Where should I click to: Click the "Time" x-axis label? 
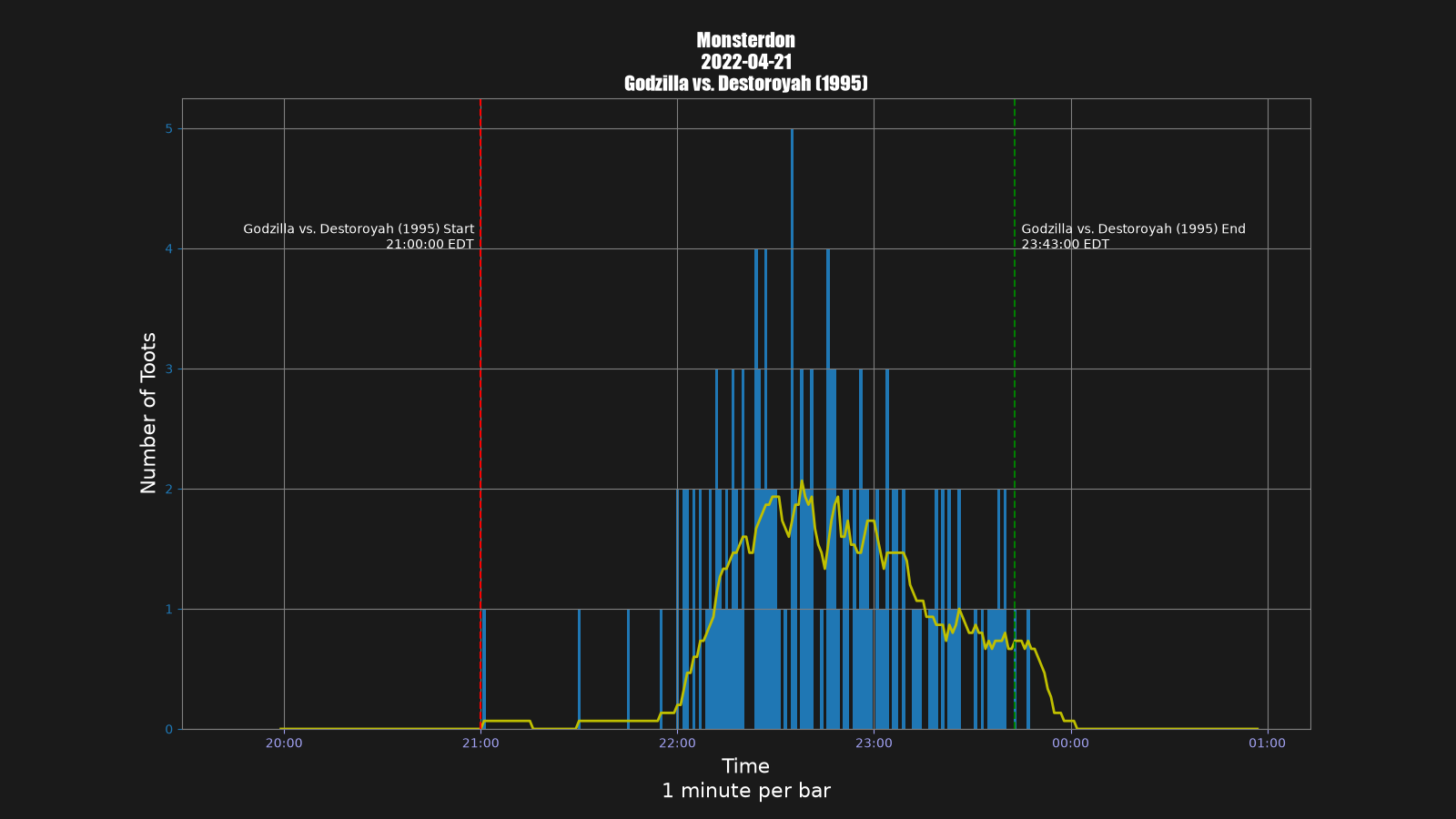pyautogui.click(x=746, y=766)
